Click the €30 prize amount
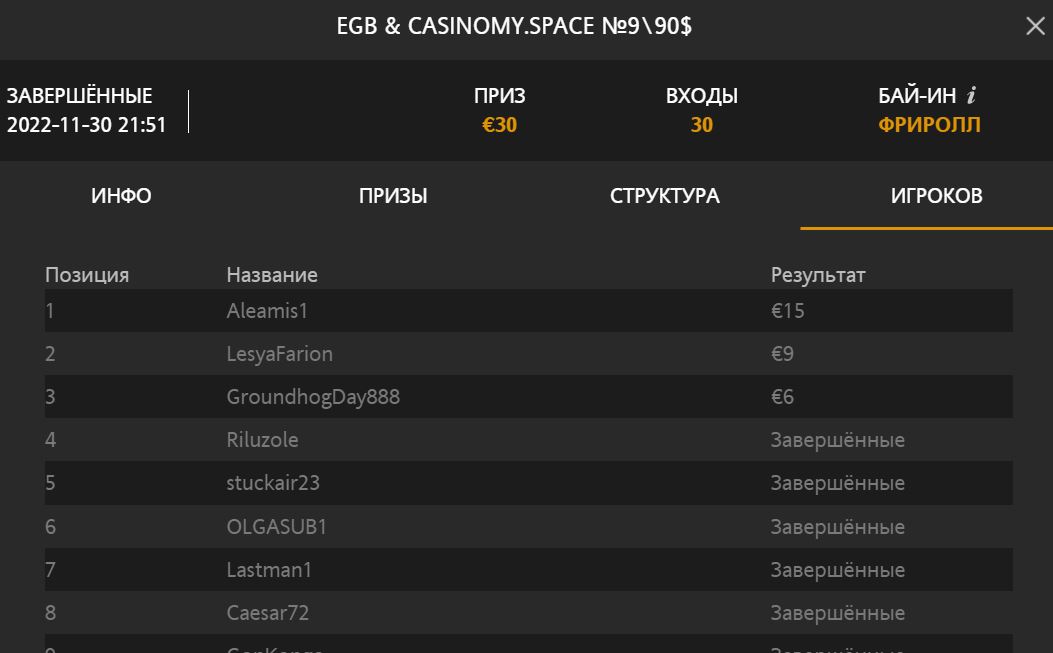Image resolution: width=1053 pixels, height=653 pixels. click(499, 125)
